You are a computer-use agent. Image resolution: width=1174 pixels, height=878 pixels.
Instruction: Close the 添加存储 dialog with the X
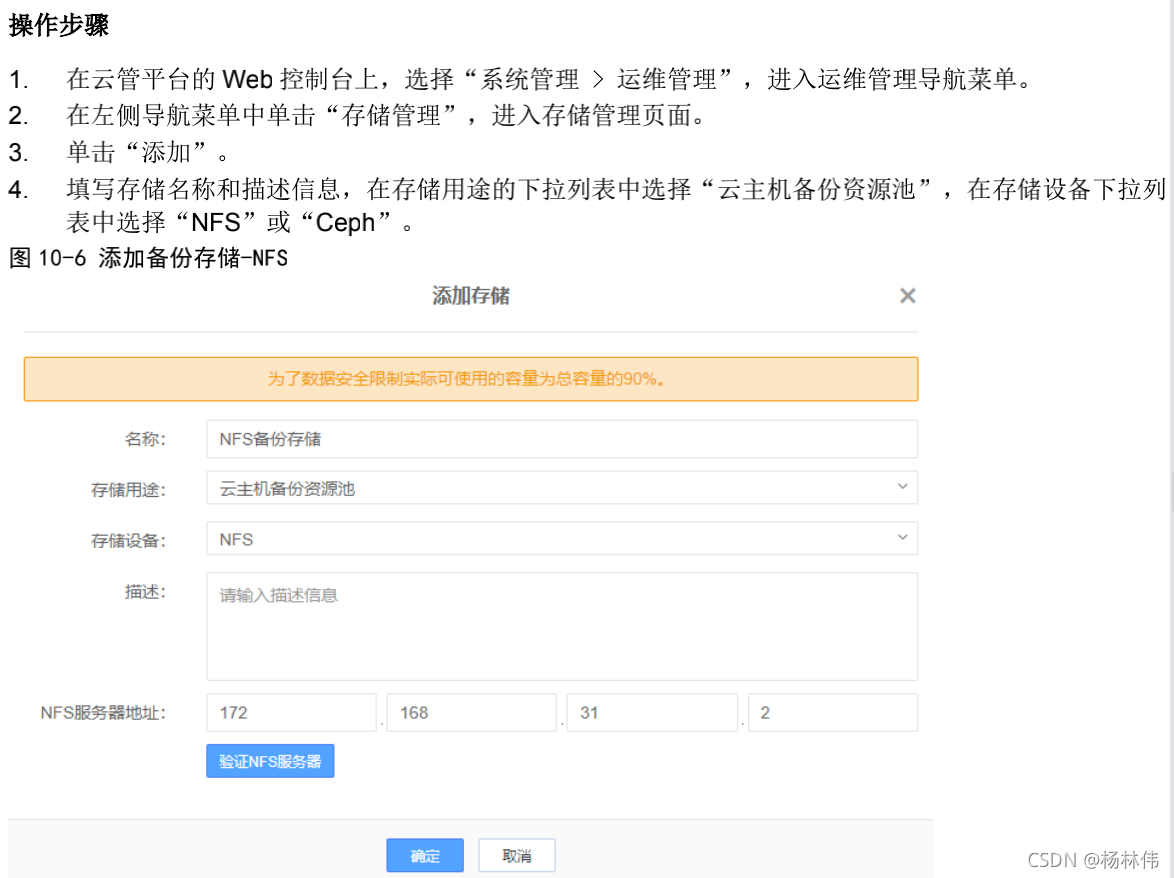click(x=907, y=296)
